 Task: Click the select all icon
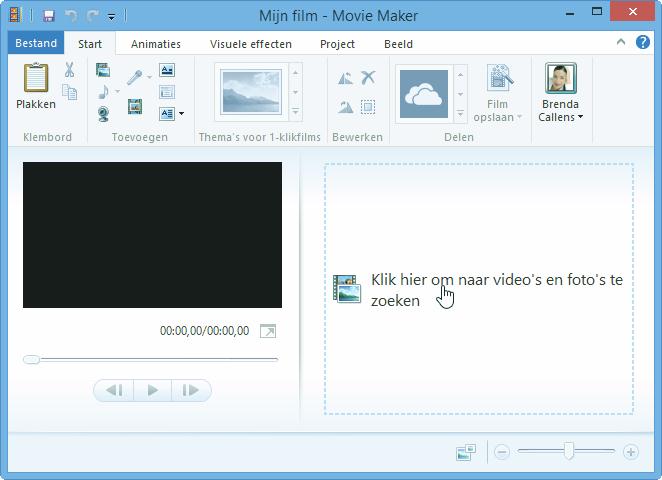[368, 107]
